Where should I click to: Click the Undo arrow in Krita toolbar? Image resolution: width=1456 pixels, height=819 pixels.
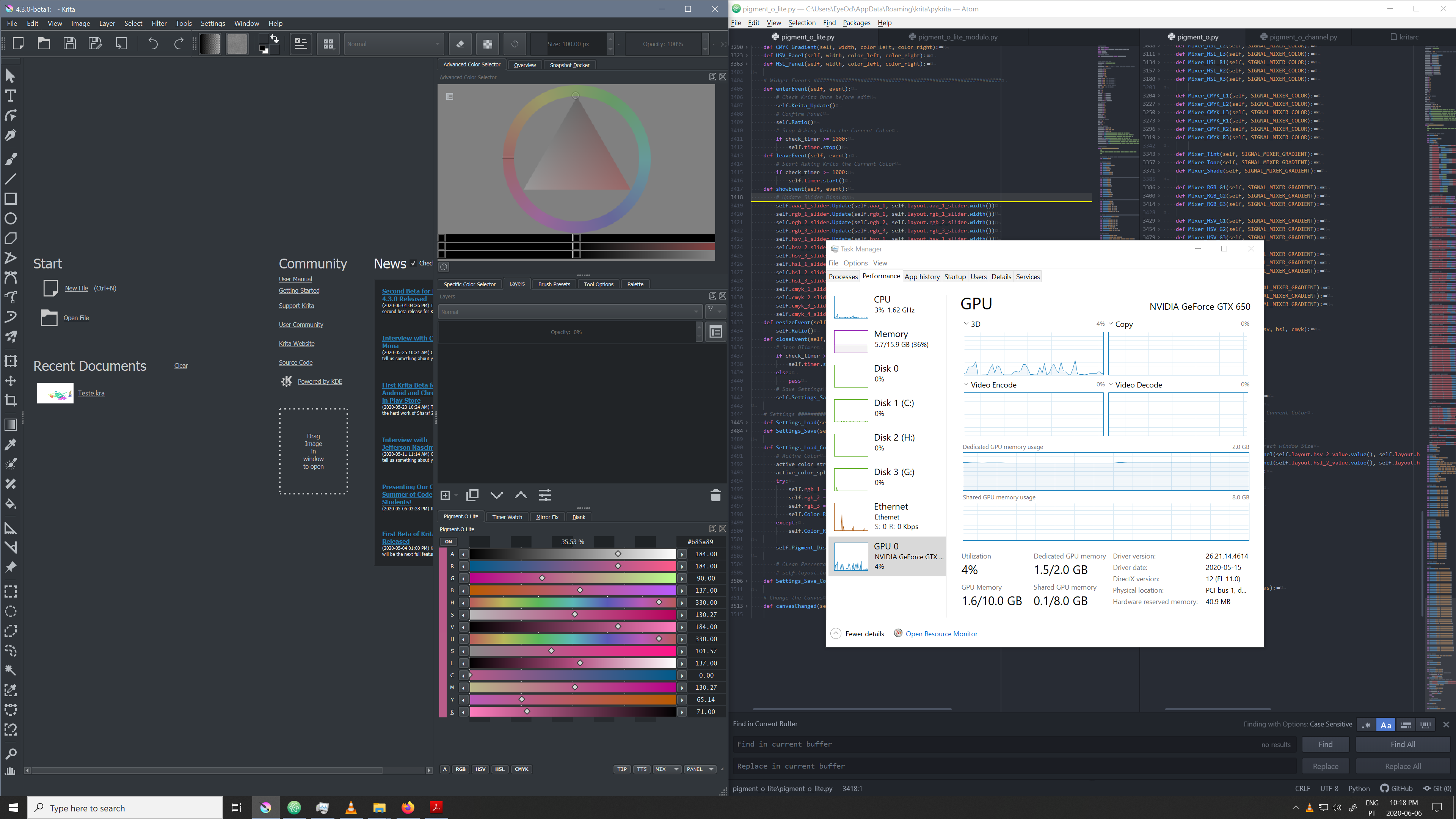[152, 44]
